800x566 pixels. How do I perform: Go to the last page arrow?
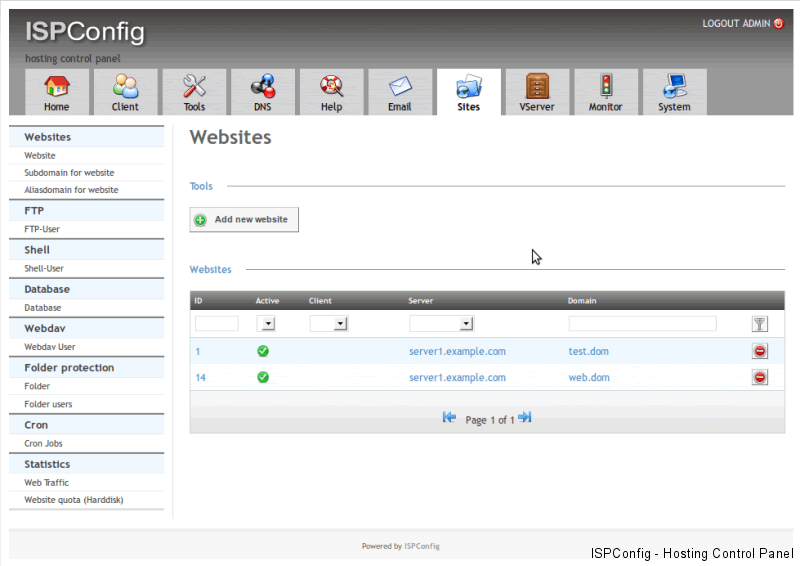coord(525,418)
